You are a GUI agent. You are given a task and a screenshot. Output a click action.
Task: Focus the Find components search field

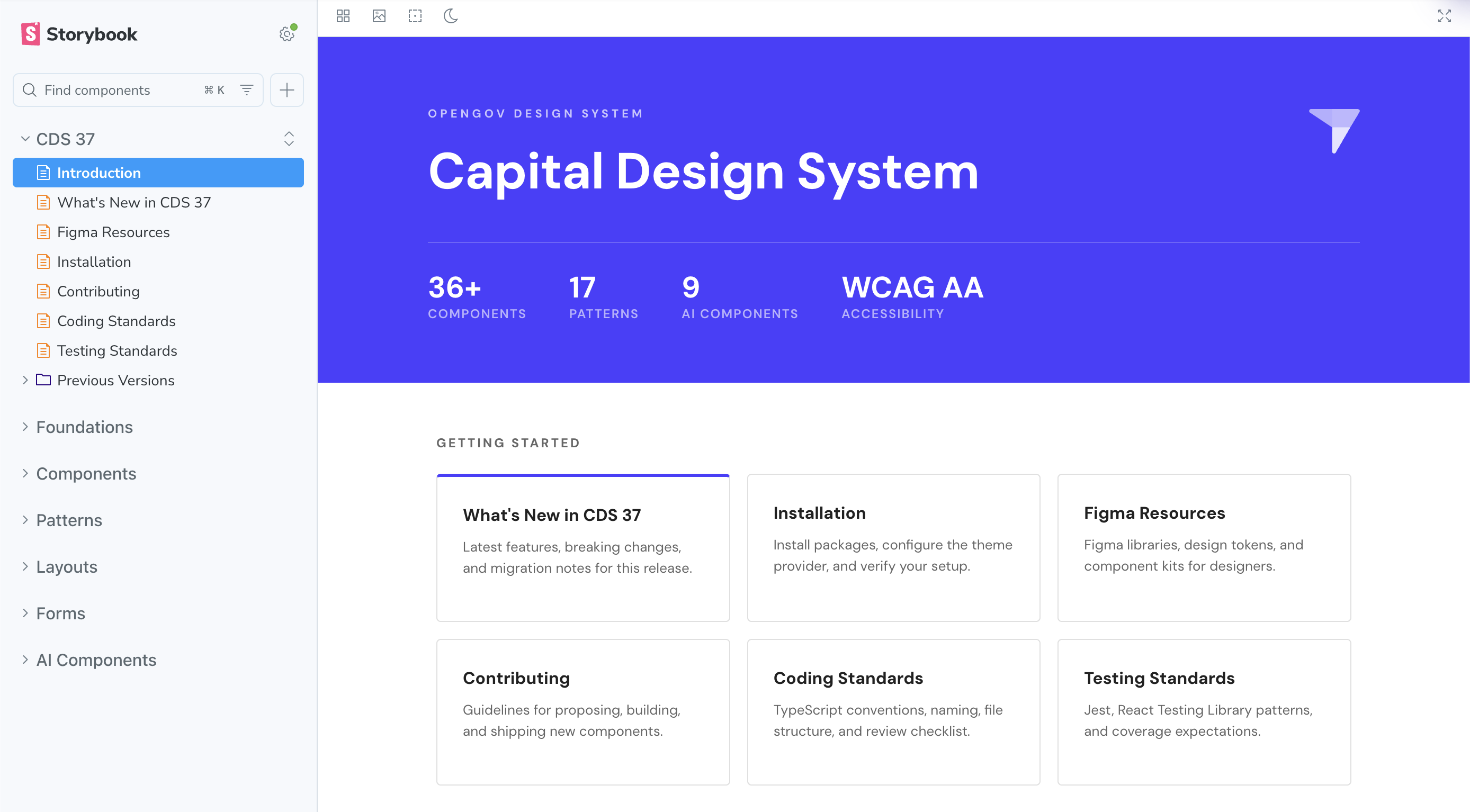138,89
